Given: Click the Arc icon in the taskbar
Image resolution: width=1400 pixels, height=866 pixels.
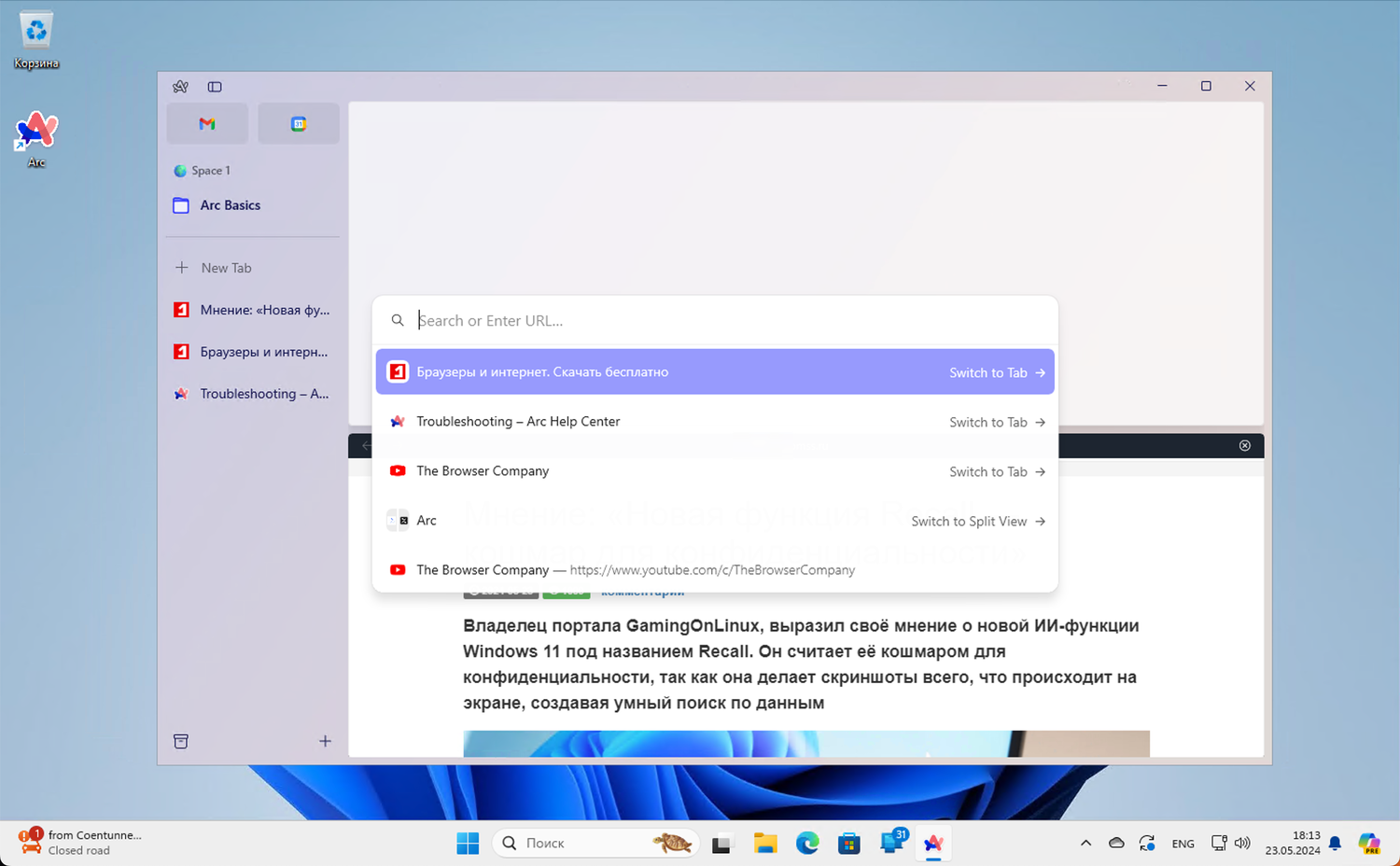Looking at the screenshot, I should tap(933, 844).
